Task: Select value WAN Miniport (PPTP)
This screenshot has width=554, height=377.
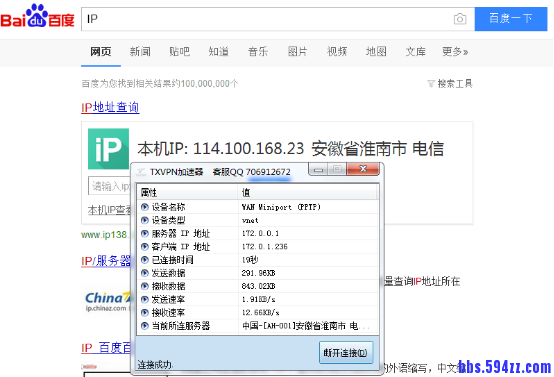Action: pos(281,207)
